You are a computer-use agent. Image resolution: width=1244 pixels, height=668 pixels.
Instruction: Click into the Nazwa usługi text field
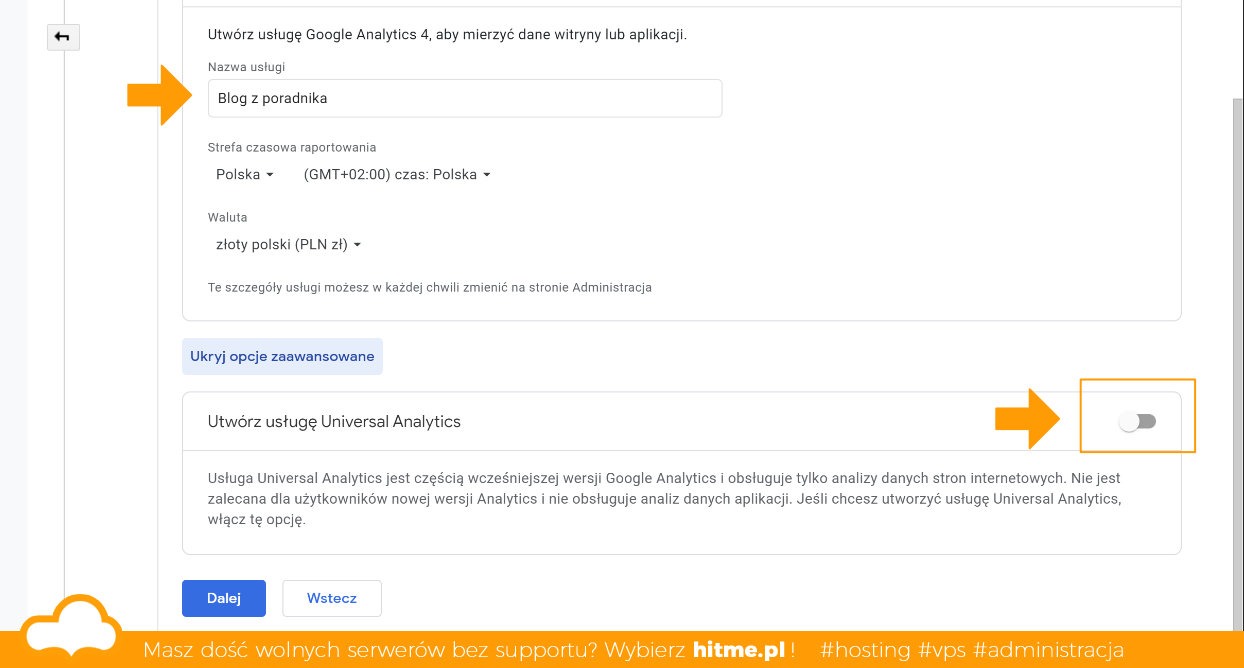point(465,99)
